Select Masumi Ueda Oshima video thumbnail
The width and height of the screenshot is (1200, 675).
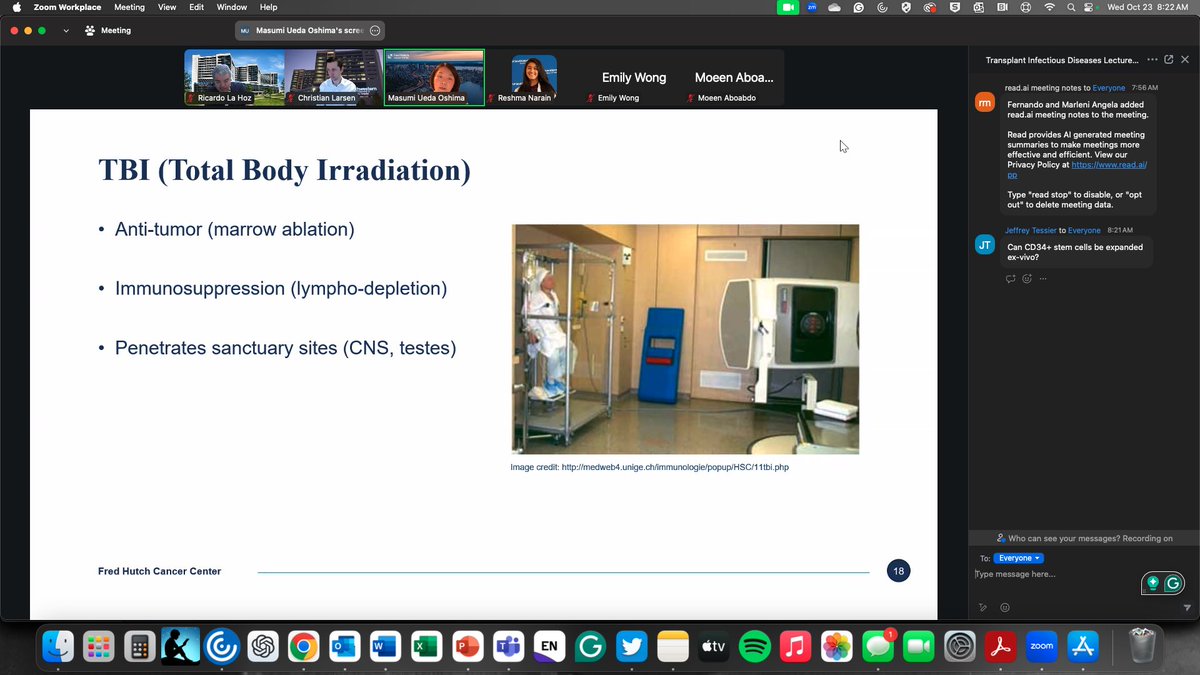click(x=434, y=77)
